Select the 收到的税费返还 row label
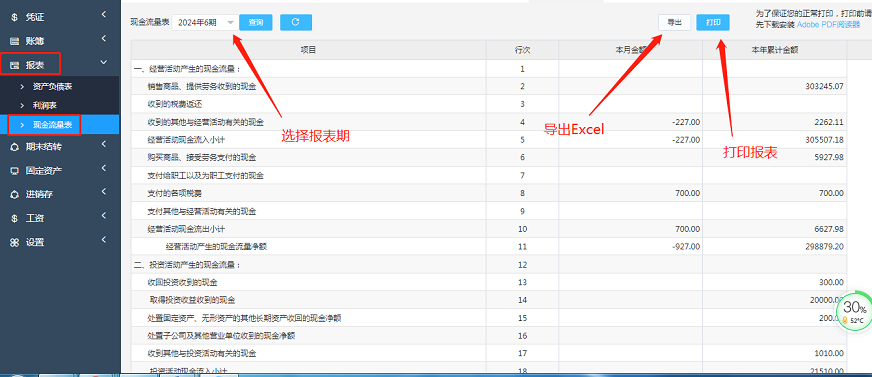 coord(175,104)
